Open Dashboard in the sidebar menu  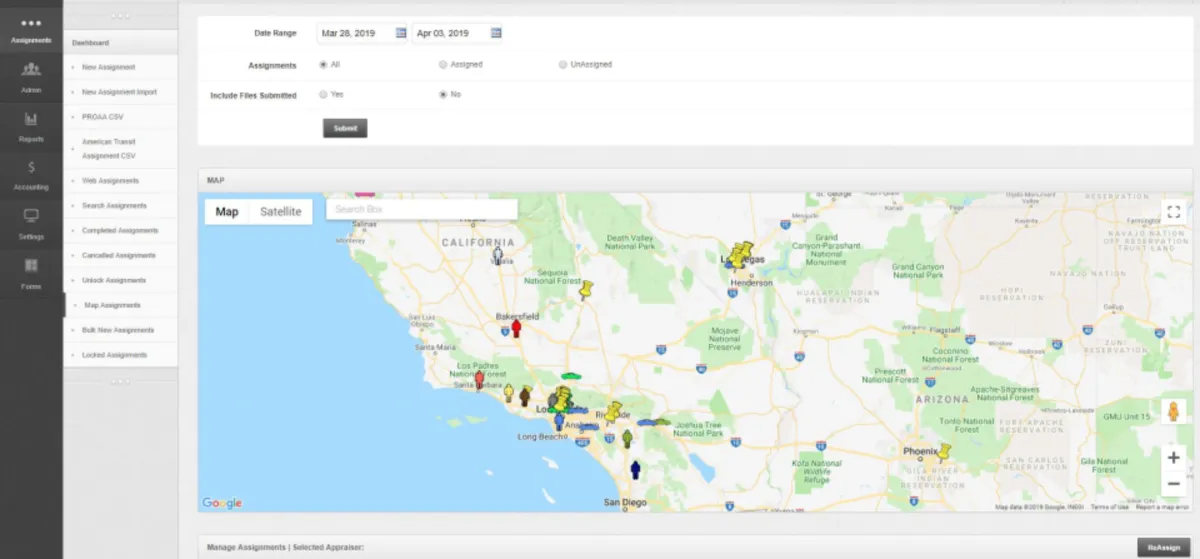121,43
